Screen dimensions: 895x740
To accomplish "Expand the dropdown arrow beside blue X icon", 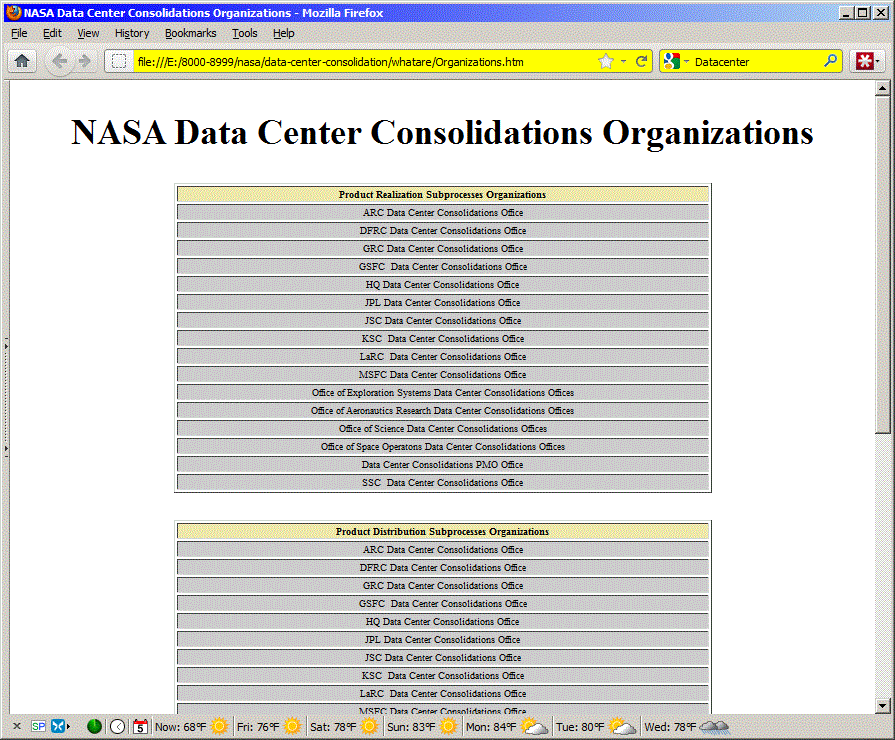I will (68, 726).
